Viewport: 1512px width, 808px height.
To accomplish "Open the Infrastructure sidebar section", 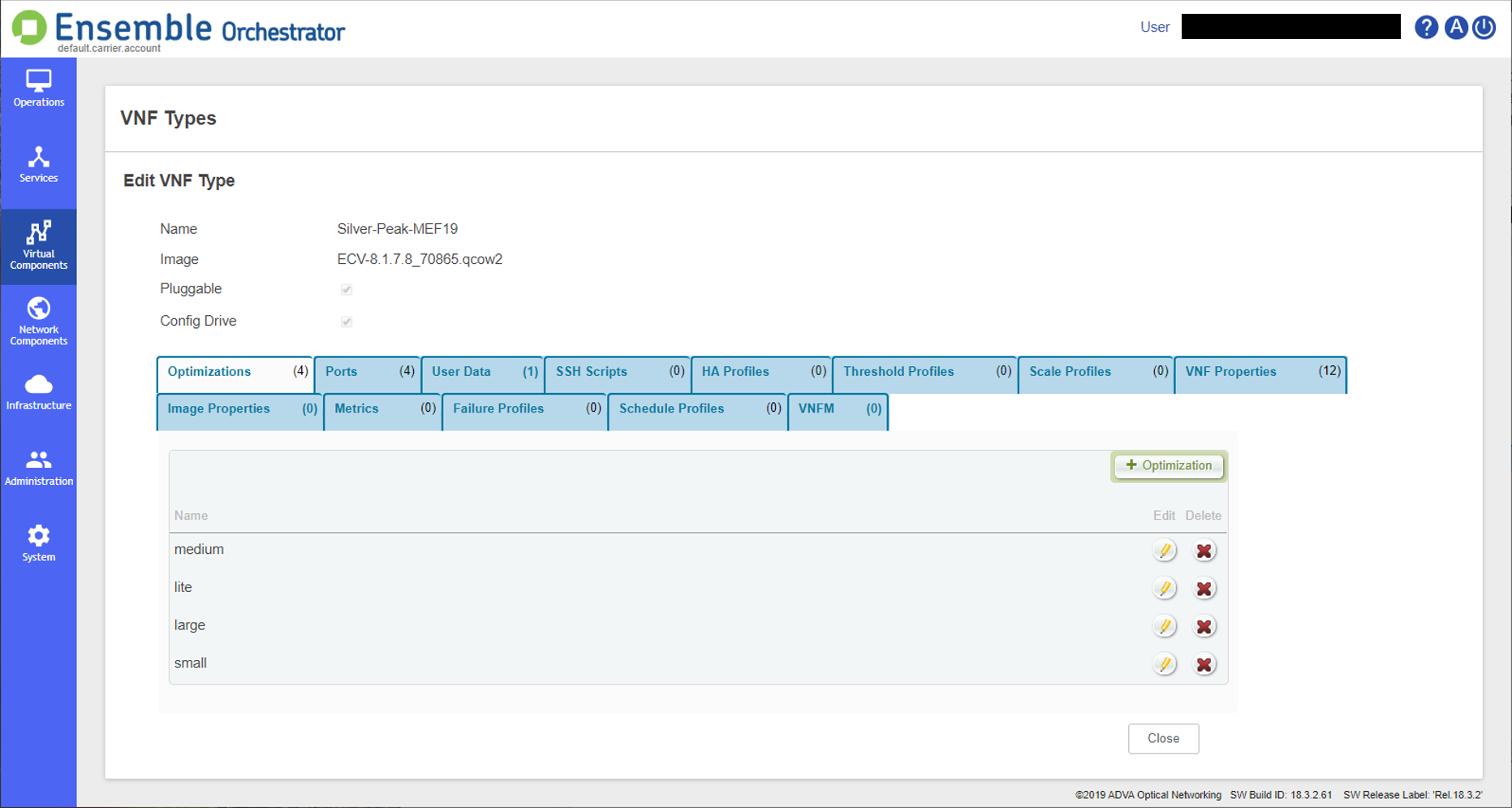I will tap(38, 392).
